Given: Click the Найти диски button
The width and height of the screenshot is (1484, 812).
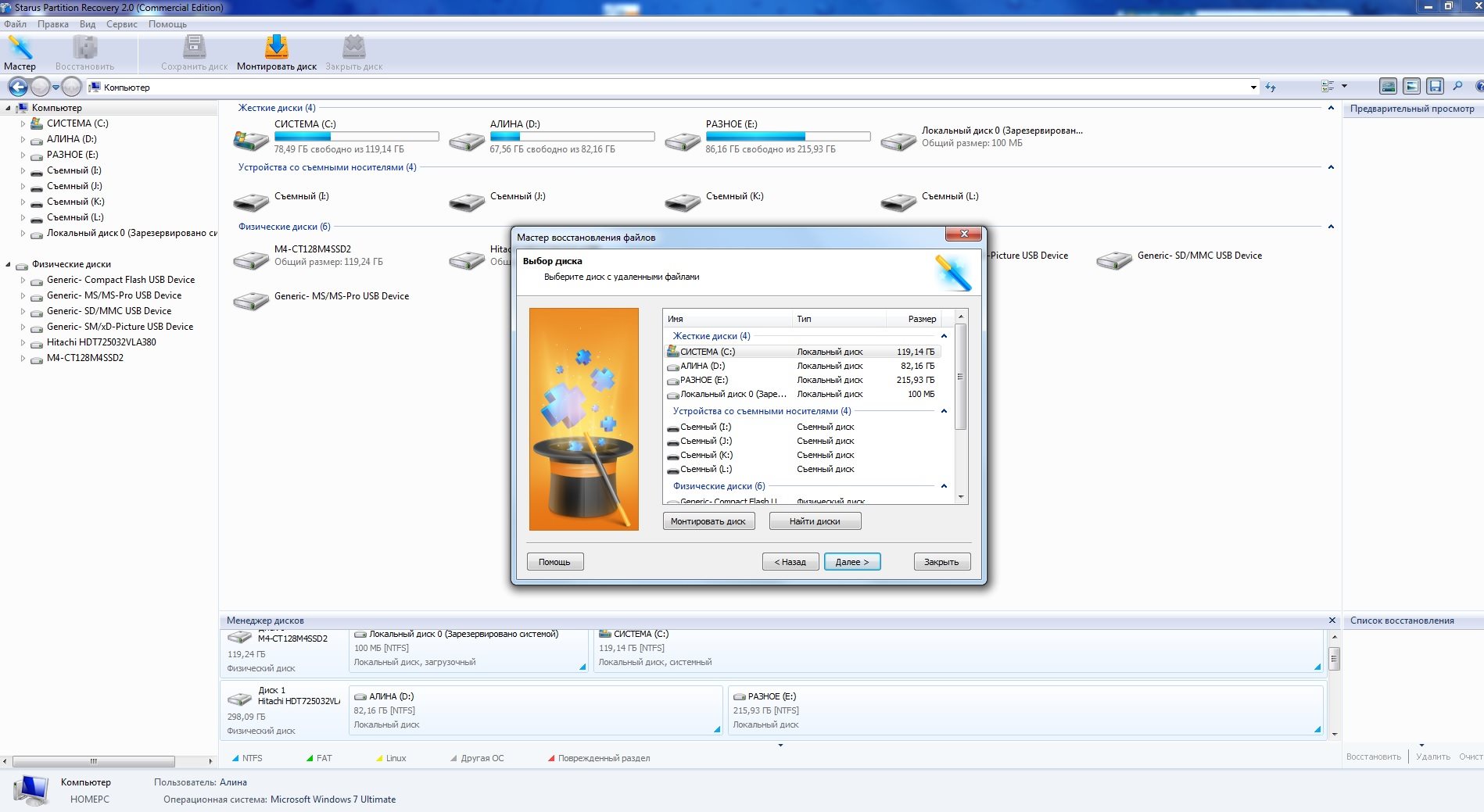Looking at the screenshot, I should (815, 521).
